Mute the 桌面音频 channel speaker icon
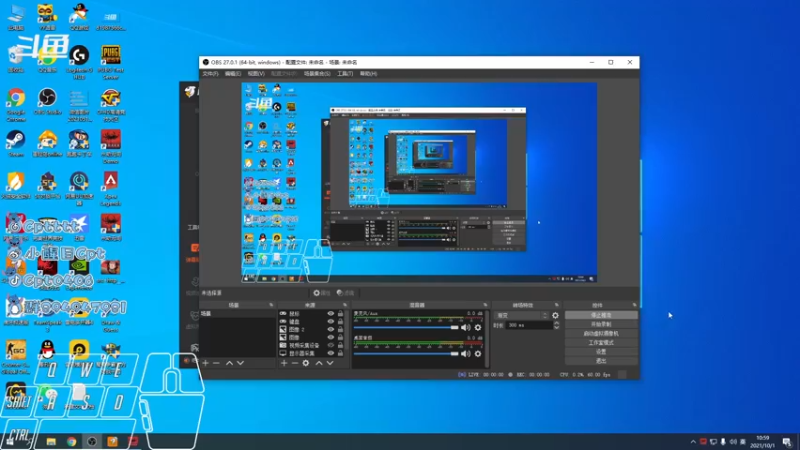The image size is (800, 450). pyautogui.click(x=466, y=354)
